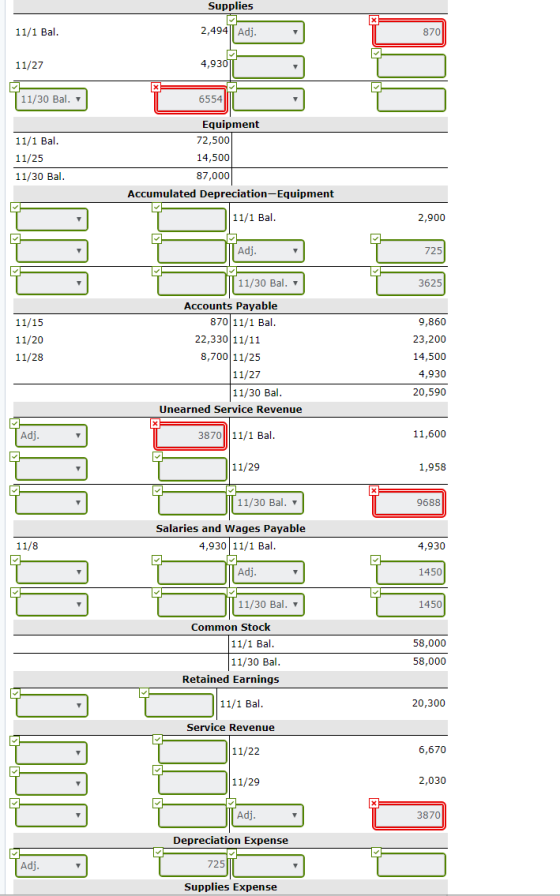Edit the 3870 field in Service Revenue
Screen dimensions: 560x896
[409, 815]
